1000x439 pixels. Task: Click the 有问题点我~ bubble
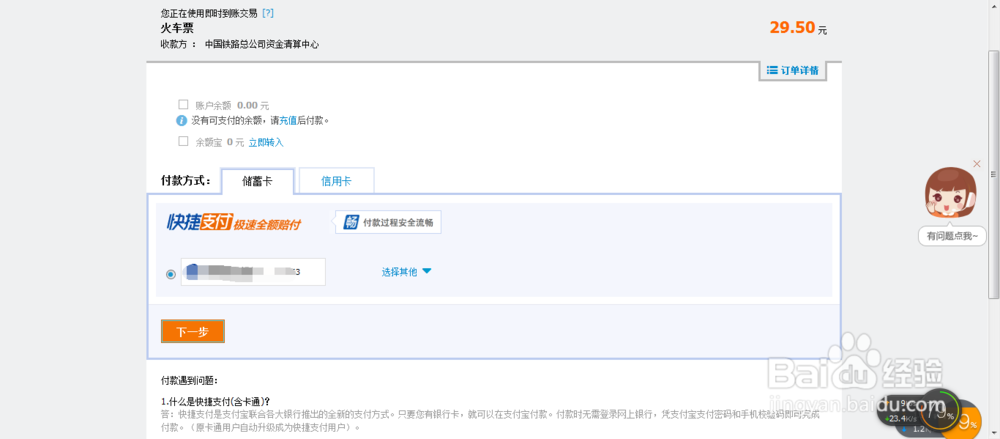[x=952, y=236]
